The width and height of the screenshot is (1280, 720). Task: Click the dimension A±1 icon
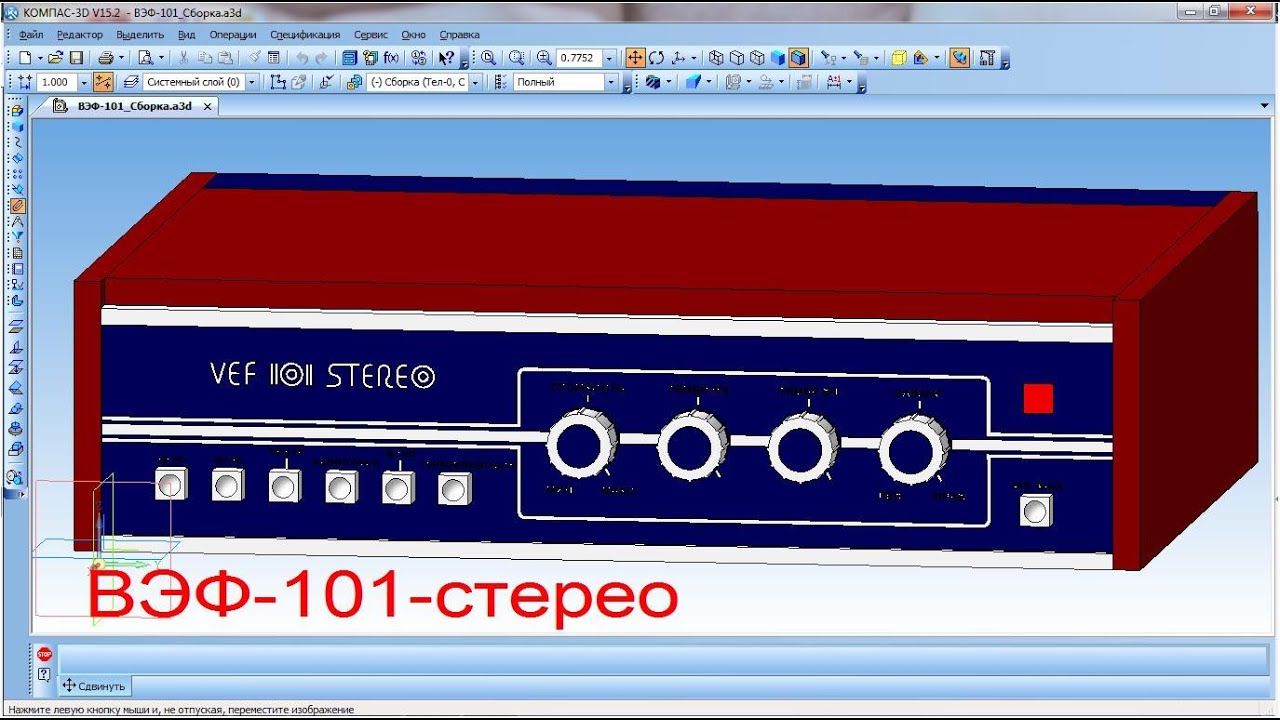834,82
